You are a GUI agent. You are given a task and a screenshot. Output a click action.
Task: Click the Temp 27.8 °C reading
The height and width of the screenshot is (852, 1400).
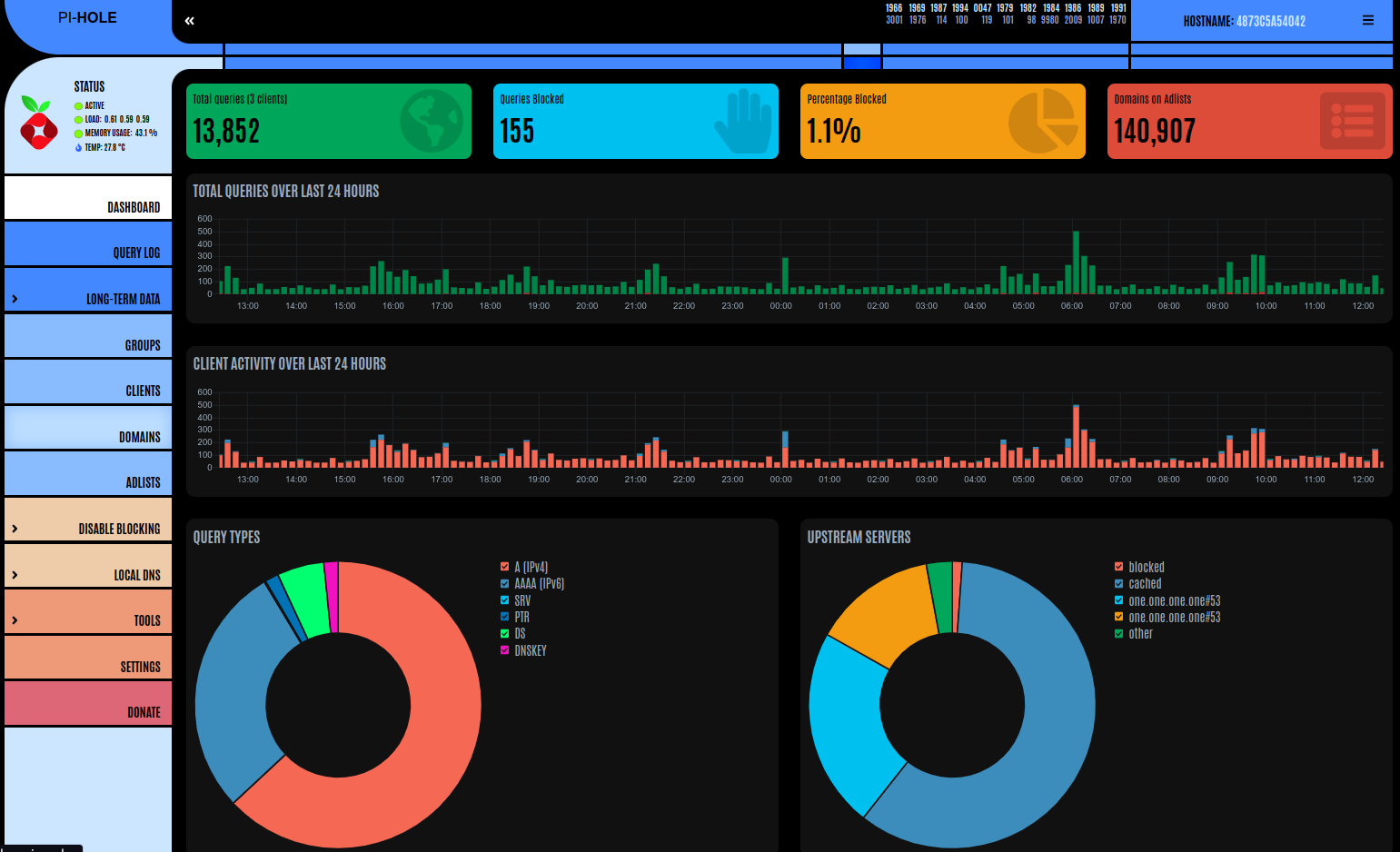(x=105, y=147)
